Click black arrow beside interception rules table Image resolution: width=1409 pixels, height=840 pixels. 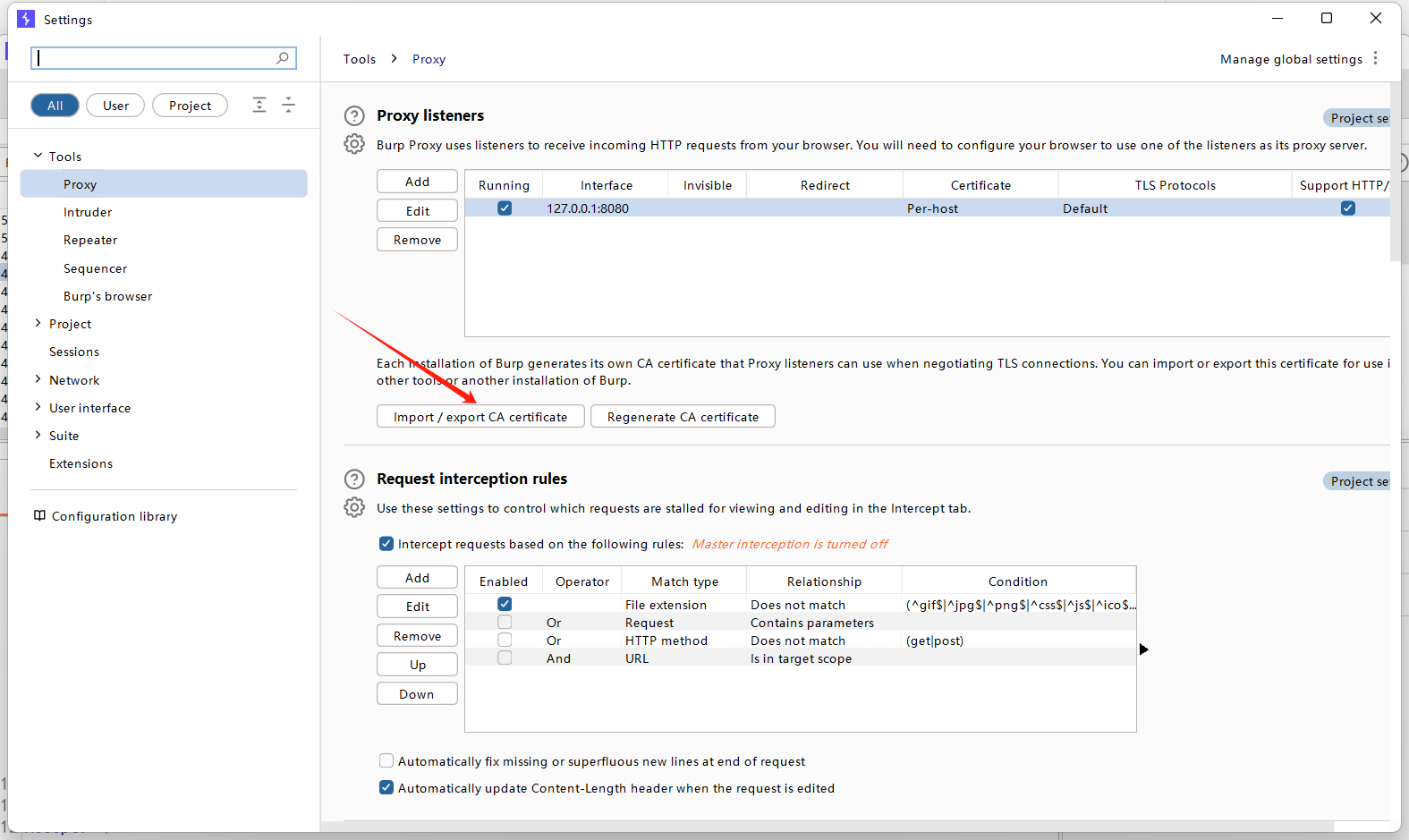[1143, 649]
